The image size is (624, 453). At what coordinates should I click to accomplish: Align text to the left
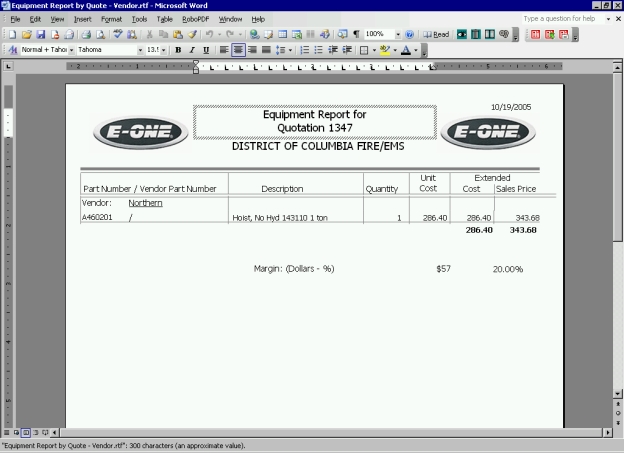(x=224, y=50)
